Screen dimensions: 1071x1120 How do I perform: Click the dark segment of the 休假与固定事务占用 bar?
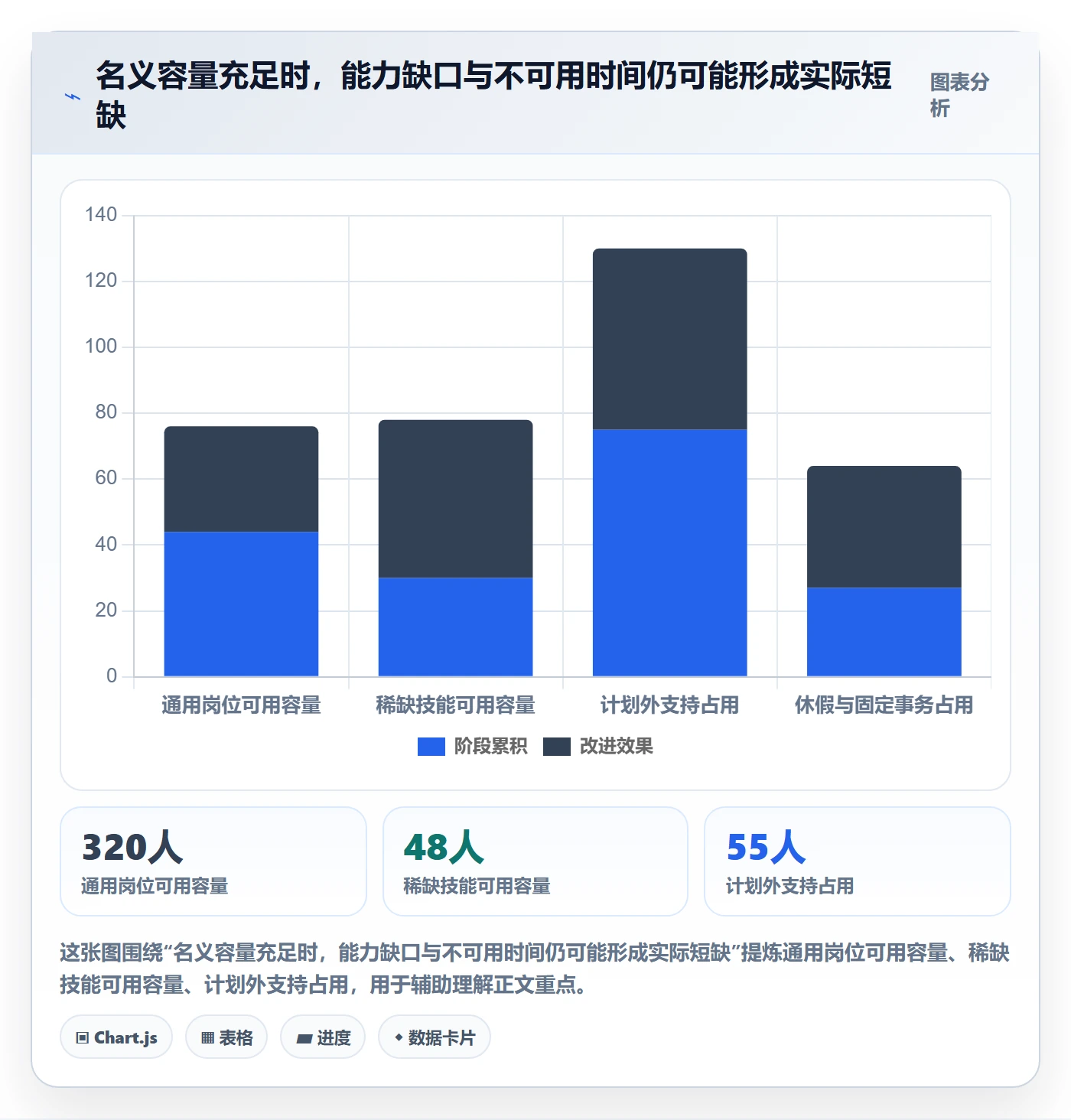(x=884, y=527)
